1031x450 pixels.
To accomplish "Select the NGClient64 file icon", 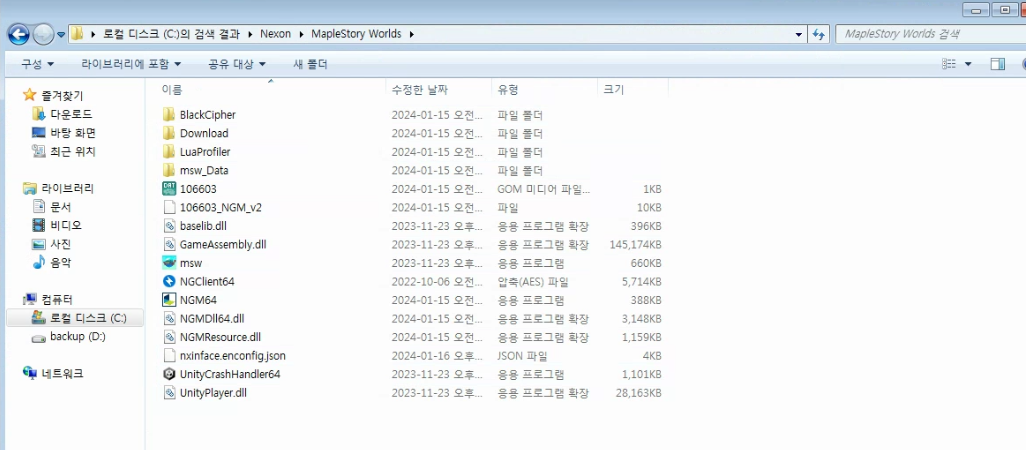I will coord(169,282).
